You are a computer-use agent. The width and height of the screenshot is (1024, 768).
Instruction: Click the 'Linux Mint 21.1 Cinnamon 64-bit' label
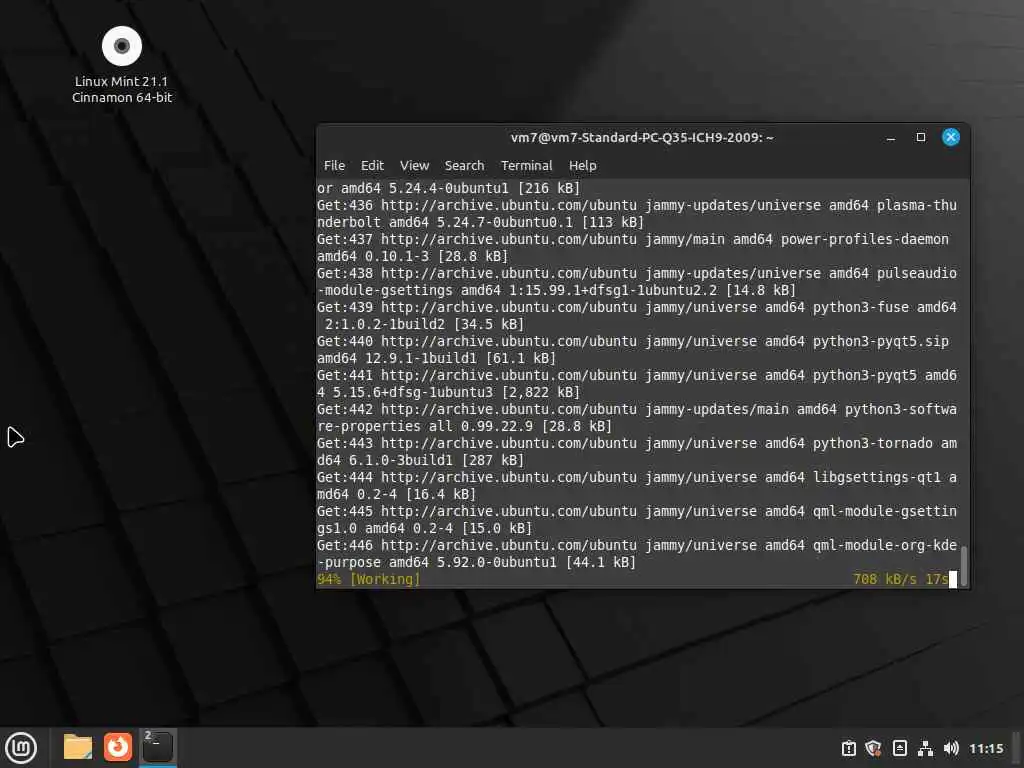coord(122,89)
